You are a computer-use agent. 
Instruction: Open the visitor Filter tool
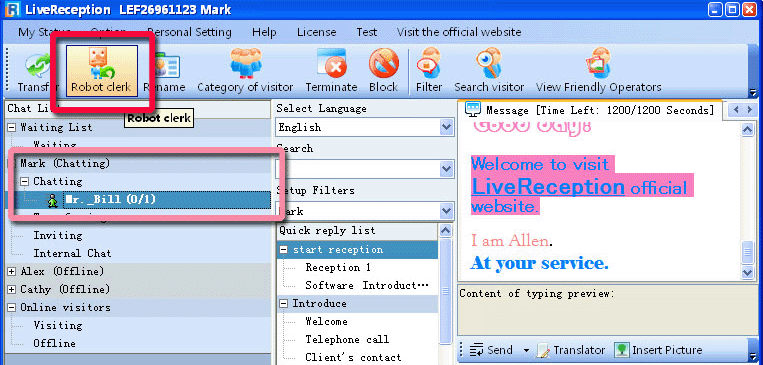point(429,71)
